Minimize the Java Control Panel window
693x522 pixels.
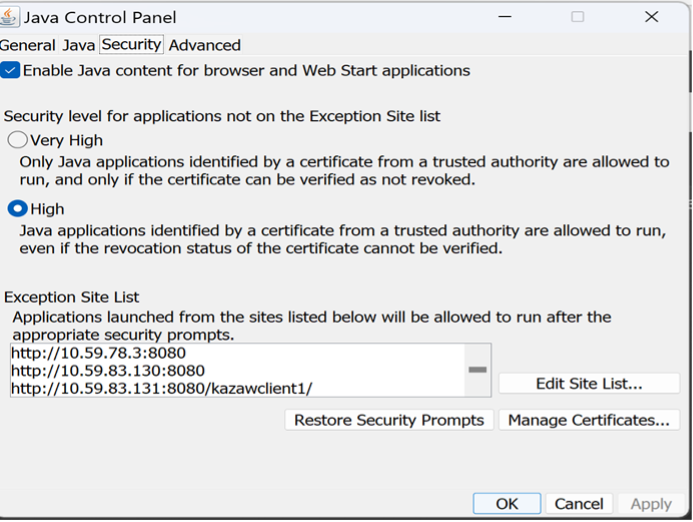(x=505, y=17)
